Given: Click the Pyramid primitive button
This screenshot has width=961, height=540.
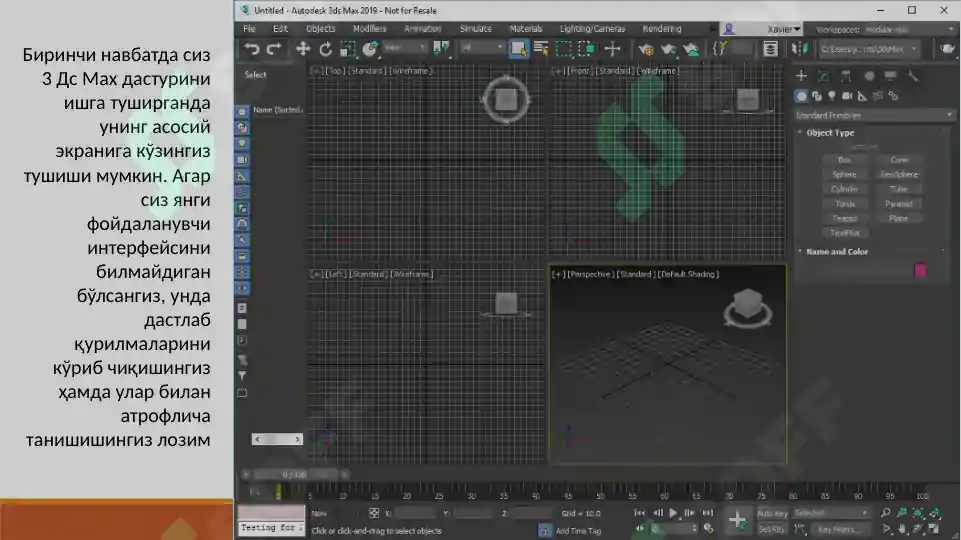Looking at the screenshot, I should pos(898,204).
